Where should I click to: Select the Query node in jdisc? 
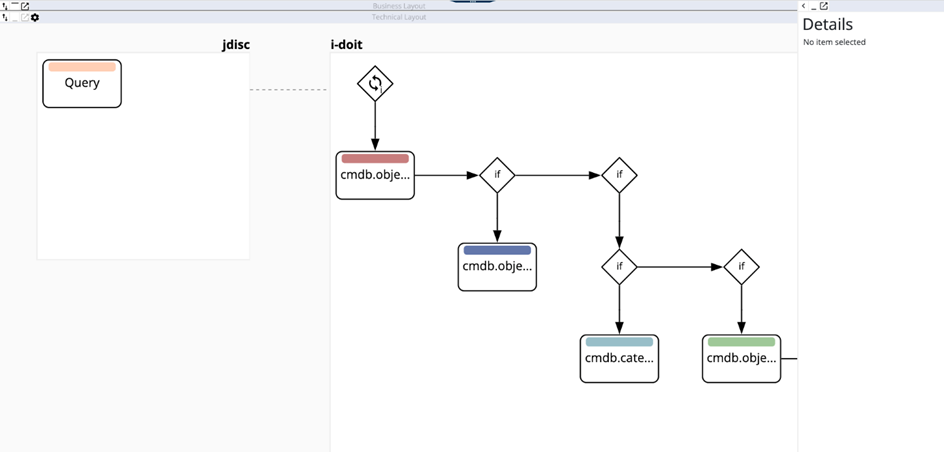point(82,84)
